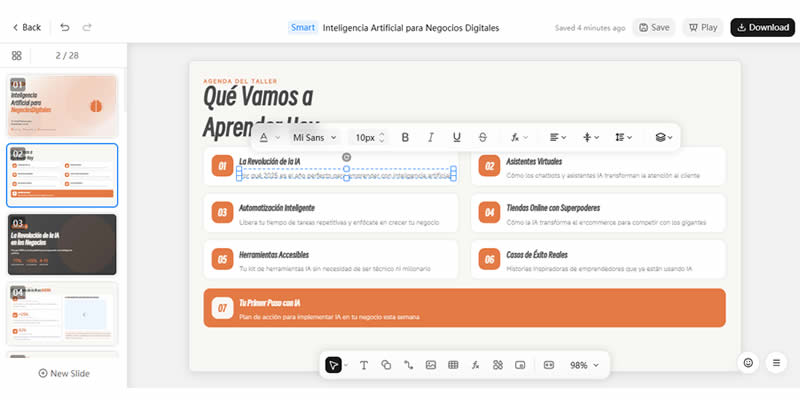This screenshot has height=400, width=800.
Task: Insert an image from bottom toolbar
Action: pyautogui.click(x=431, y=366)
